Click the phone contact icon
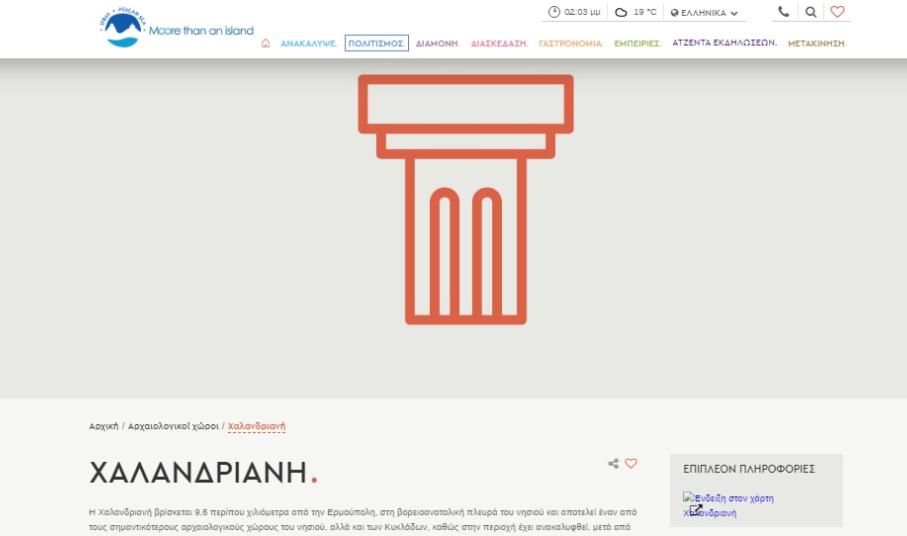This screenshot has width=907, height=536. pos(783,12)
